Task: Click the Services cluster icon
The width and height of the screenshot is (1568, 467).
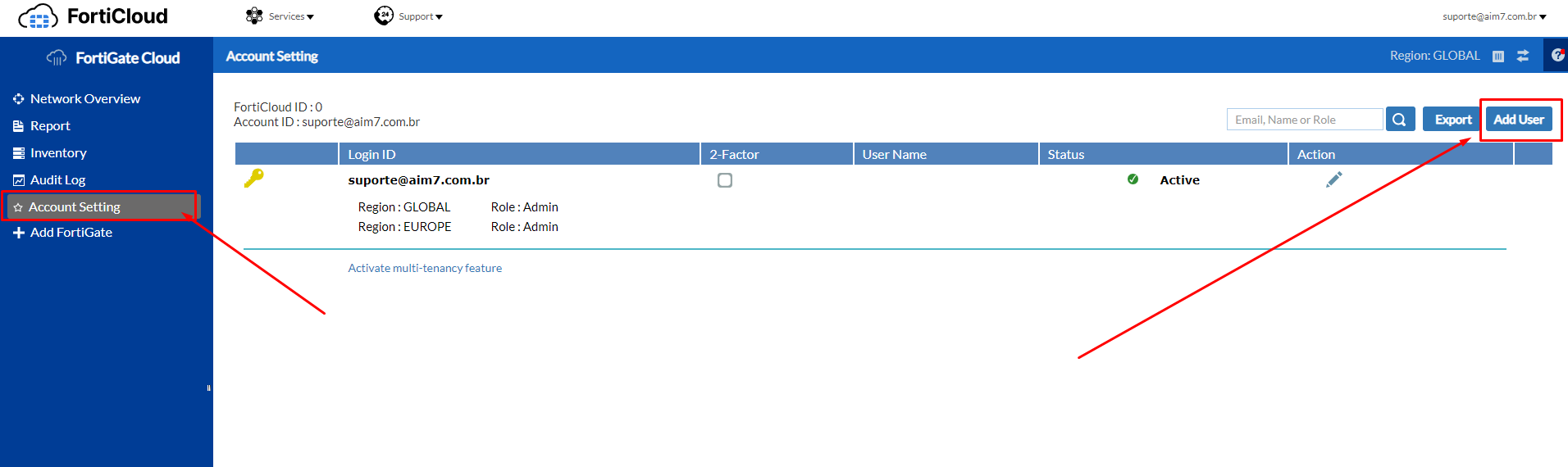Action: click(254, 16)
